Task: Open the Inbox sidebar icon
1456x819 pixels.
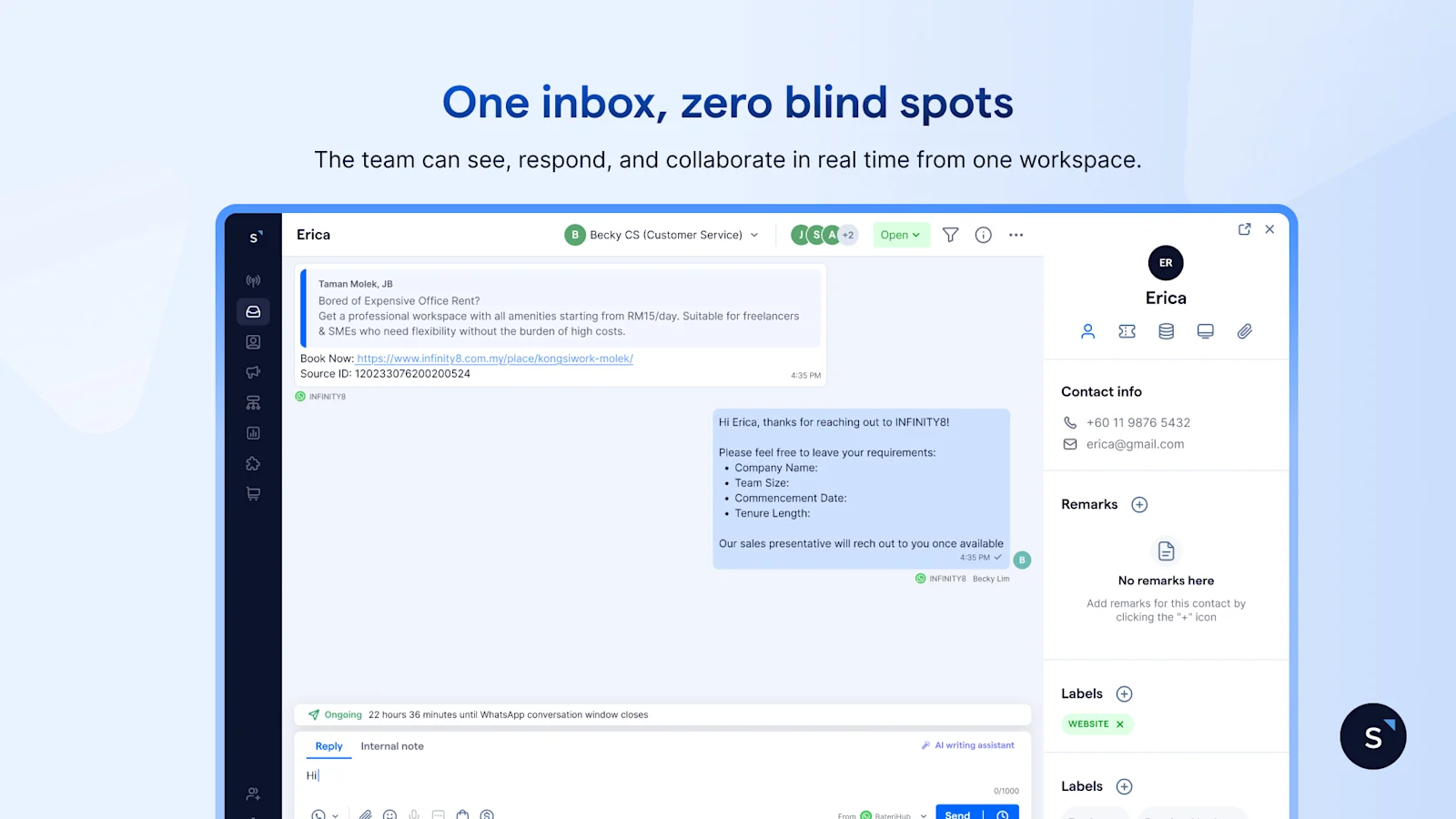Action: [253, 311]
